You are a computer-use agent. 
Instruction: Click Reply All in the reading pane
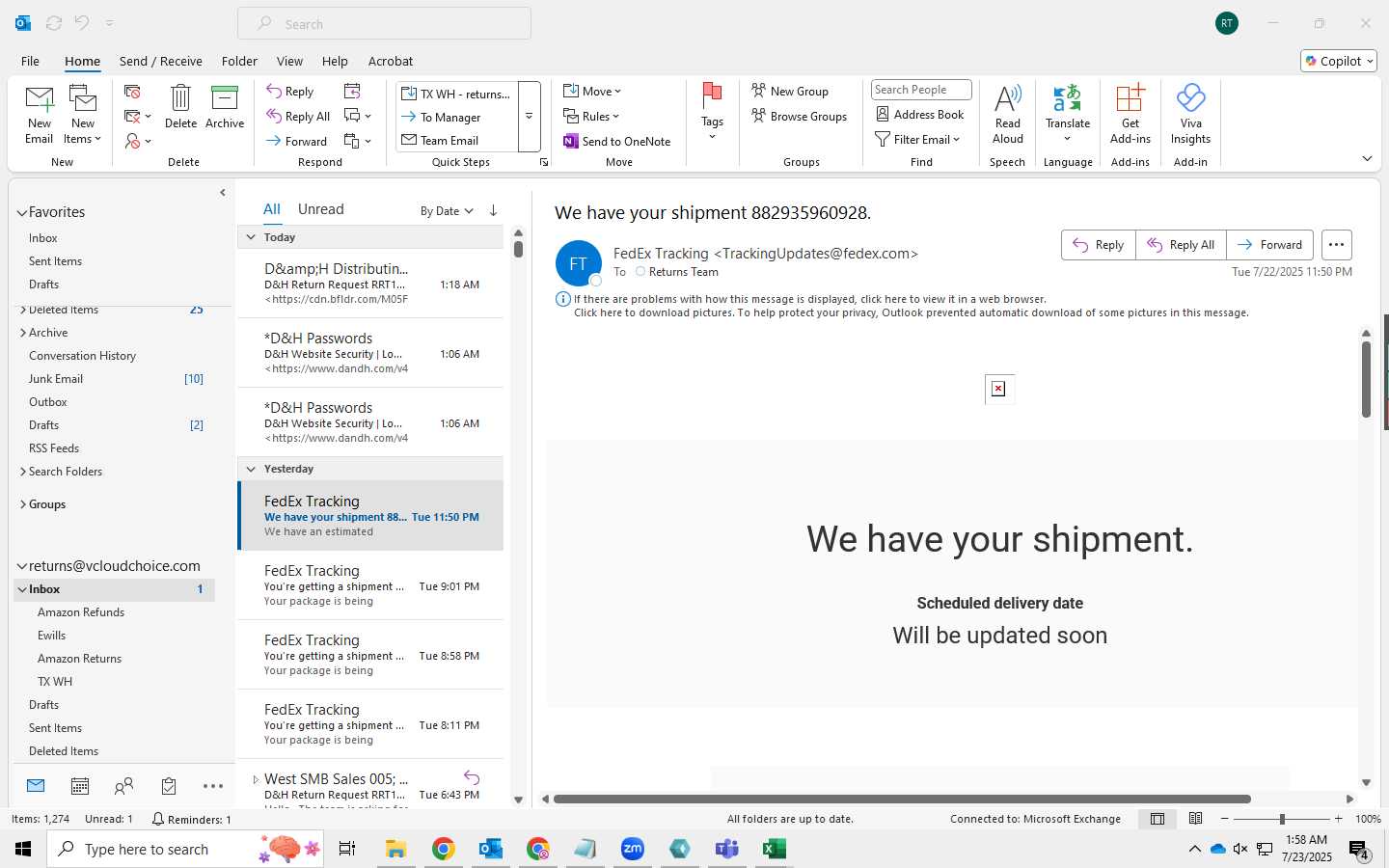1181,245
